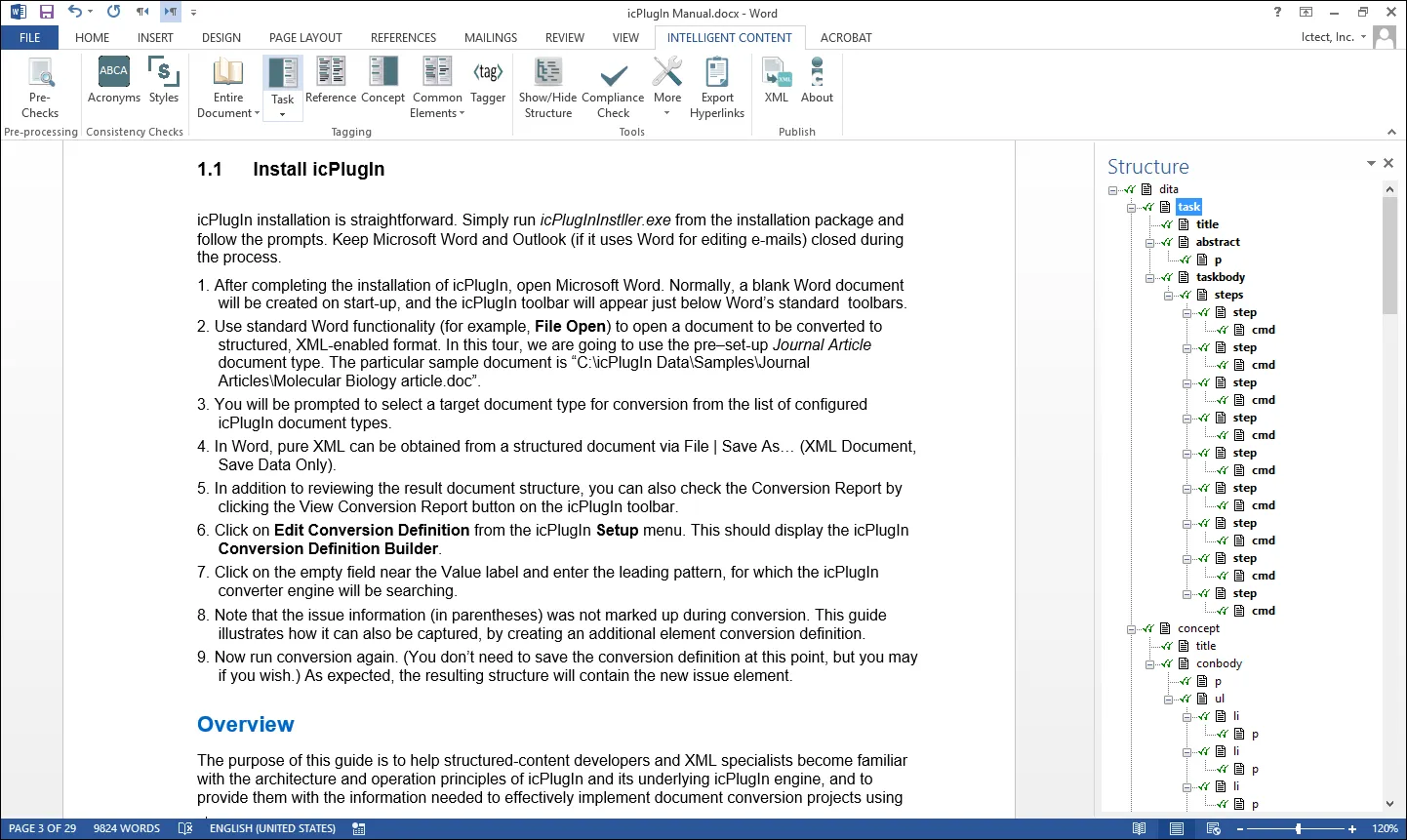
Task: Switch to Read Mode view
Action: [x=1139, y=828]
